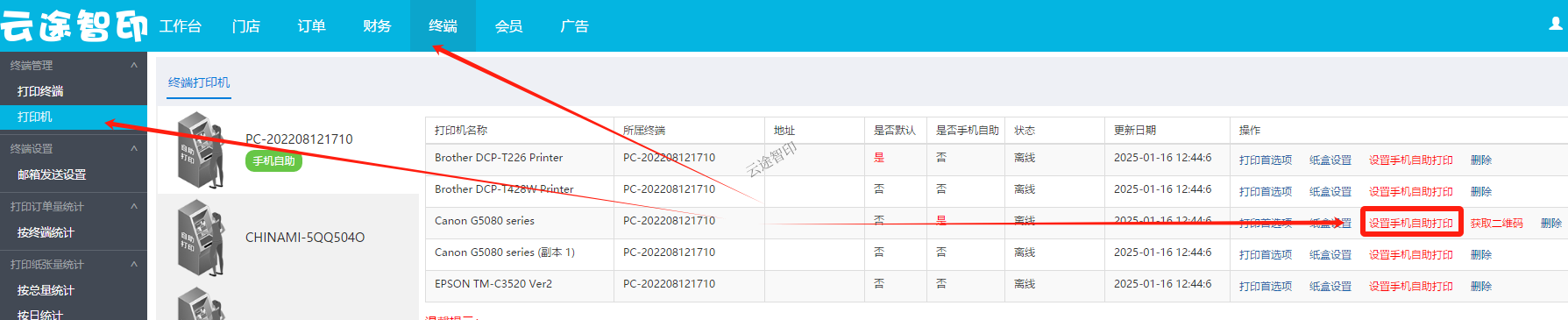Select 打印机 in sidebar

point(74,117)
